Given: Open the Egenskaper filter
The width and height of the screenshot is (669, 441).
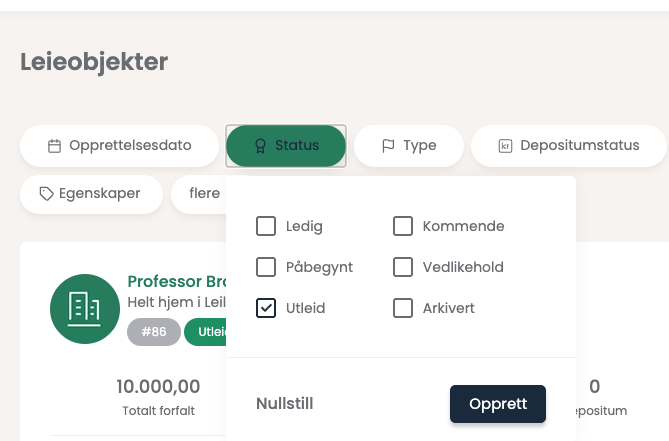Looking at the screenshot, I should 91,193.
